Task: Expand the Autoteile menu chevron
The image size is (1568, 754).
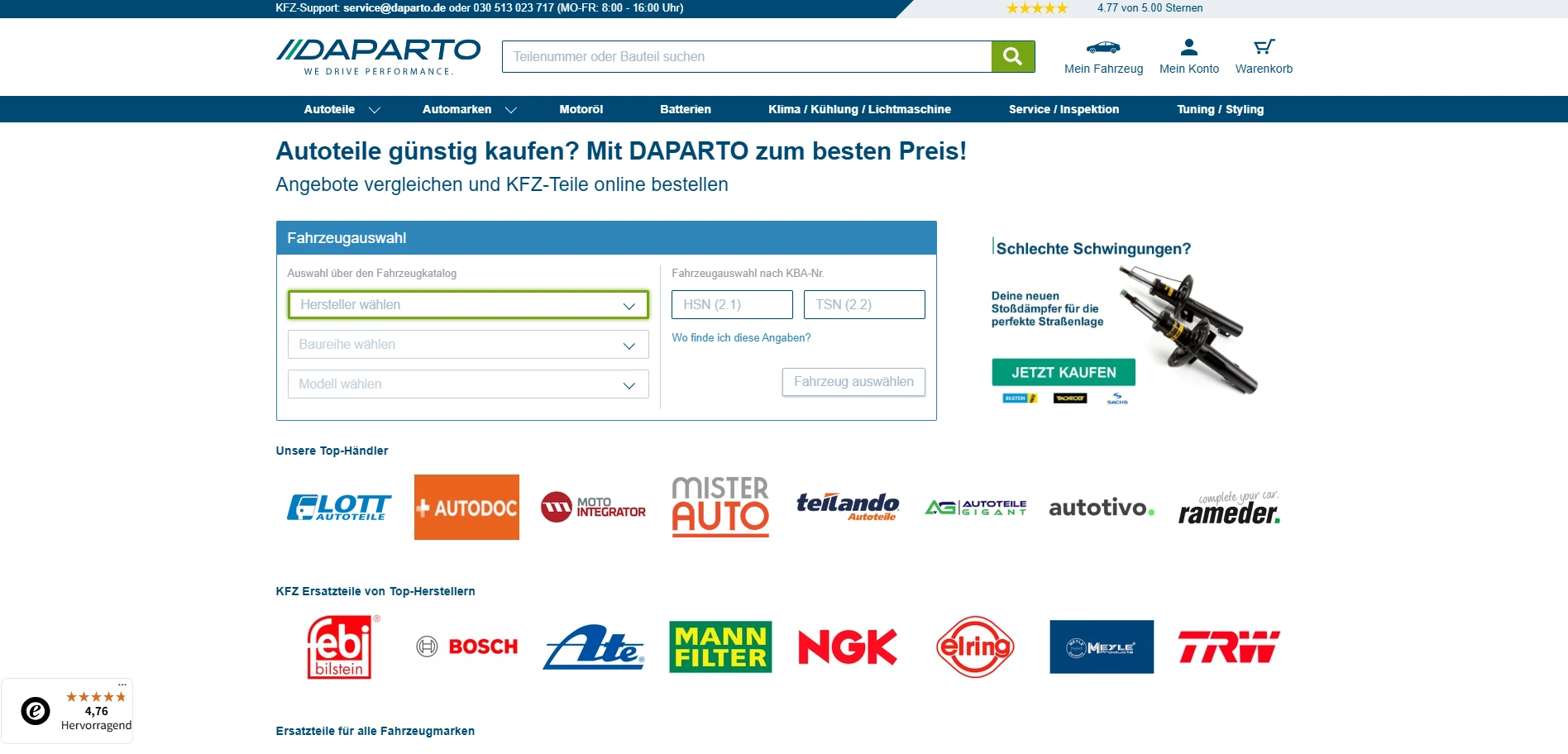Action: (x=374, y=110)
